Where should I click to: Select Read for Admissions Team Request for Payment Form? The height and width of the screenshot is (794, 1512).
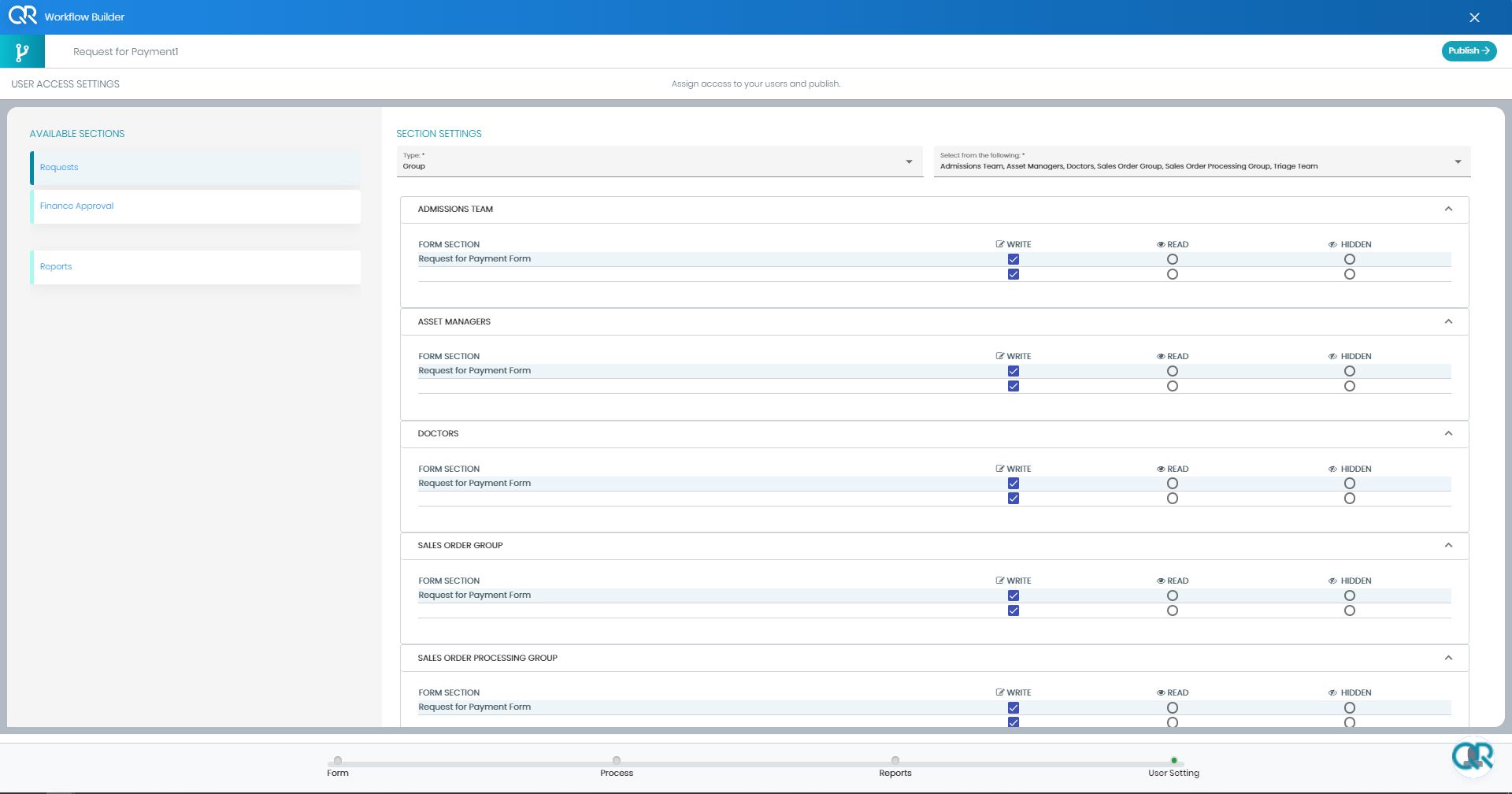point(1173,259)
